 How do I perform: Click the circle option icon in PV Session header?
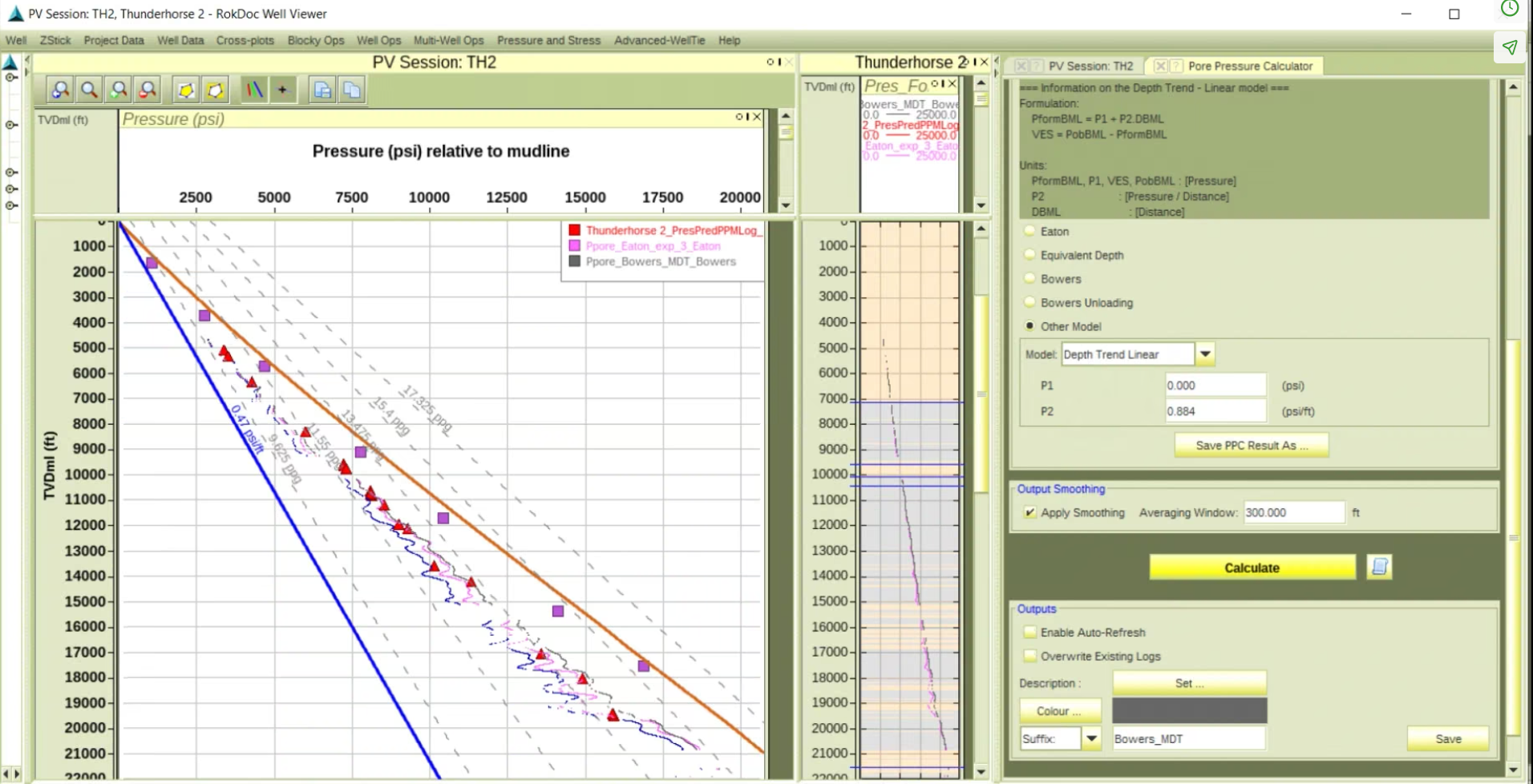pos(770,62)
